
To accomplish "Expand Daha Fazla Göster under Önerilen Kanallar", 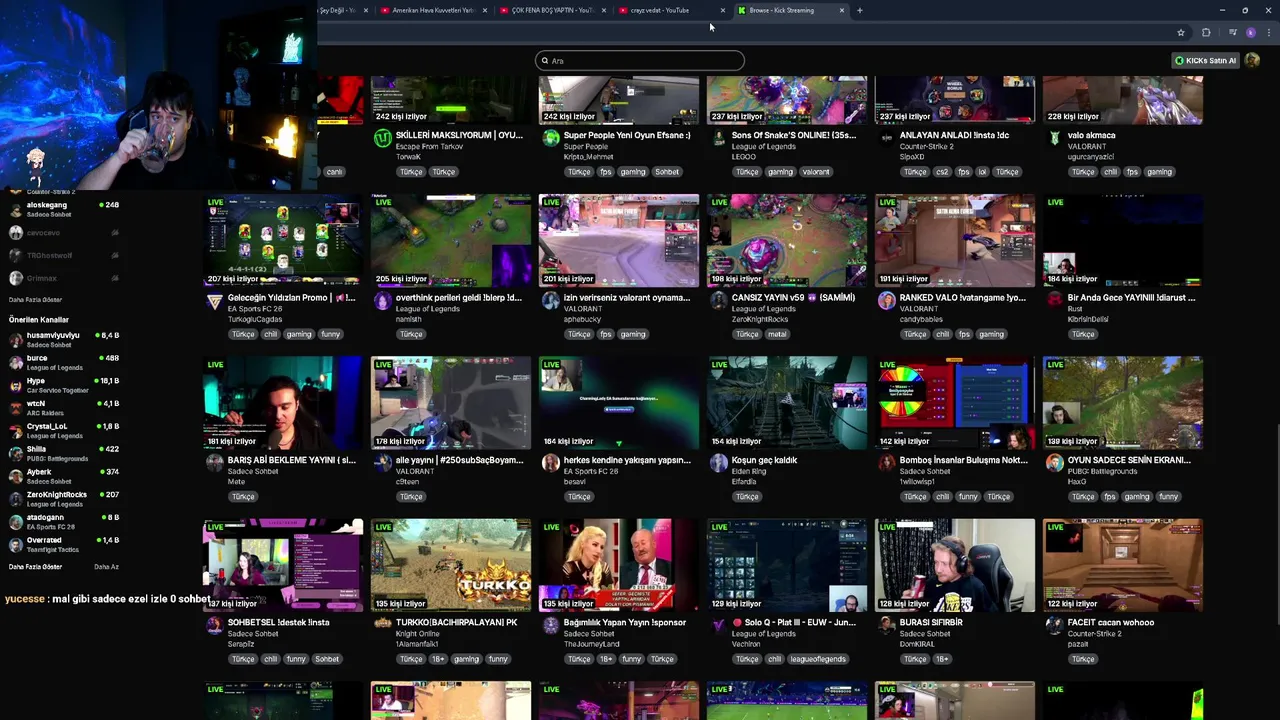I will [35, 567].
